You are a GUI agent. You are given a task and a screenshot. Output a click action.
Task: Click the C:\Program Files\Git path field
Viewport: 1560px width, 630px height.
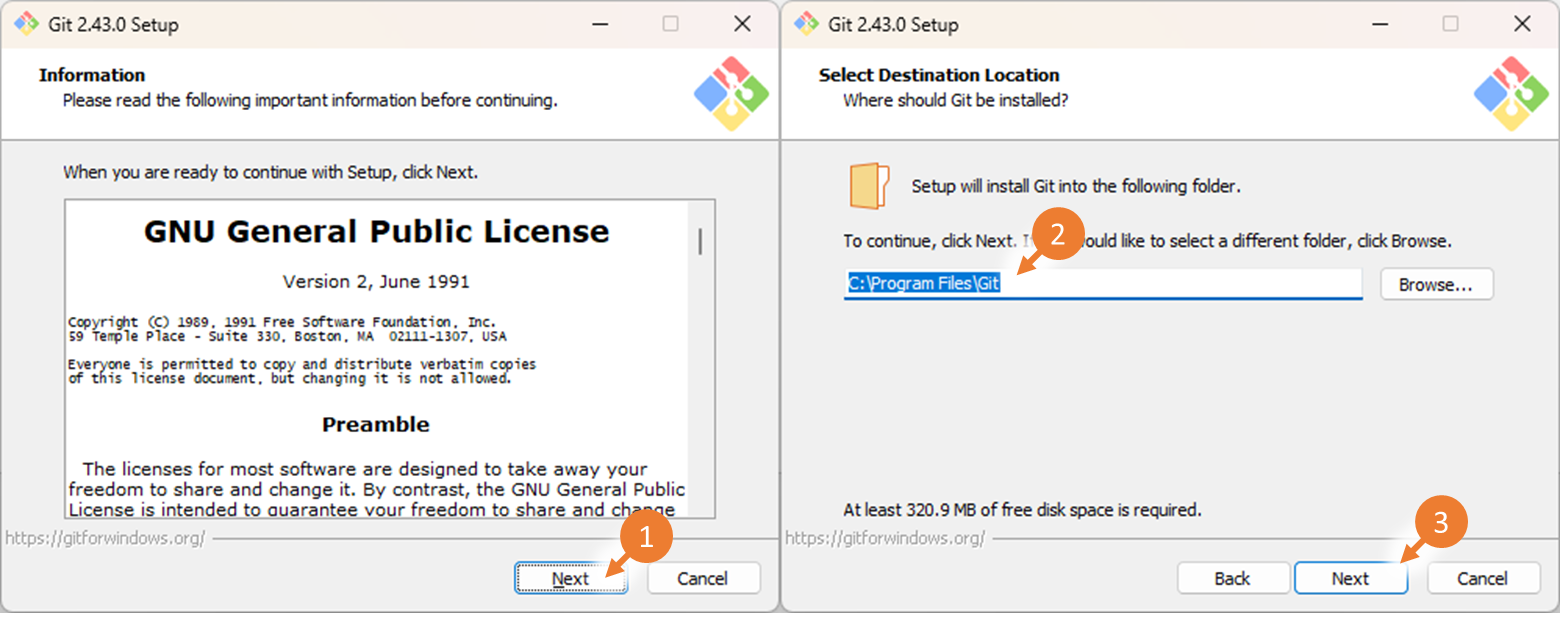(x=1102, y=284)
